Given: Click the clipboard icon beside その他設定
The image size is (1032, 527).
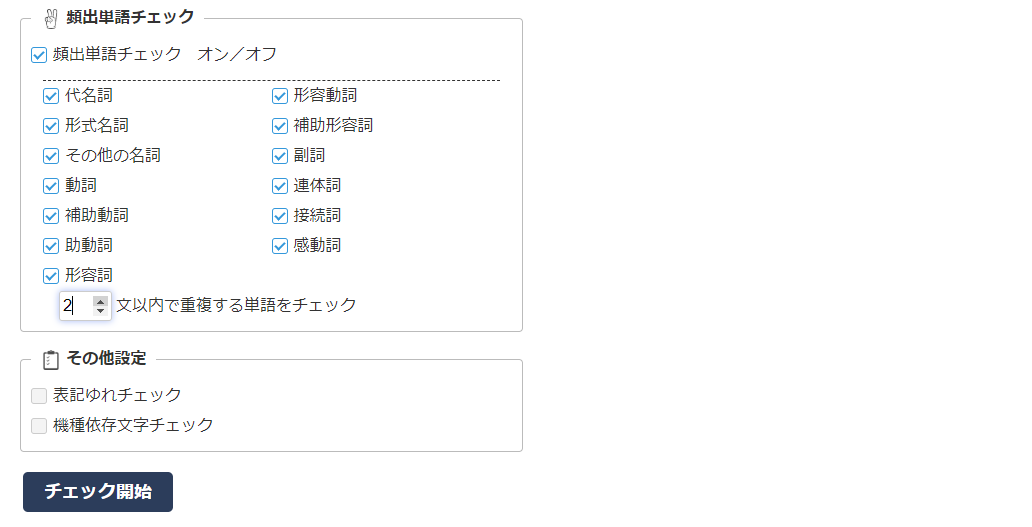Looking at the screenshot, I should tap(52, 359).
